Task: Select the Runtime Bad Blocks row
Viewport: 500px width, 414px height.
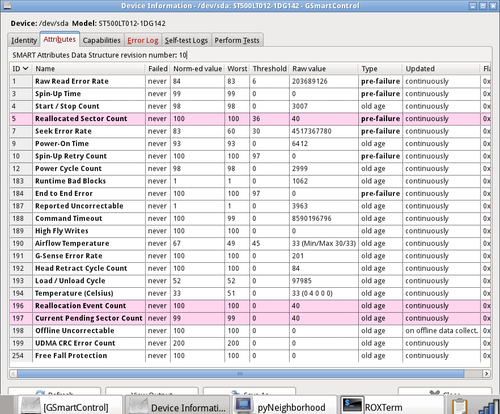Action: 250,181
